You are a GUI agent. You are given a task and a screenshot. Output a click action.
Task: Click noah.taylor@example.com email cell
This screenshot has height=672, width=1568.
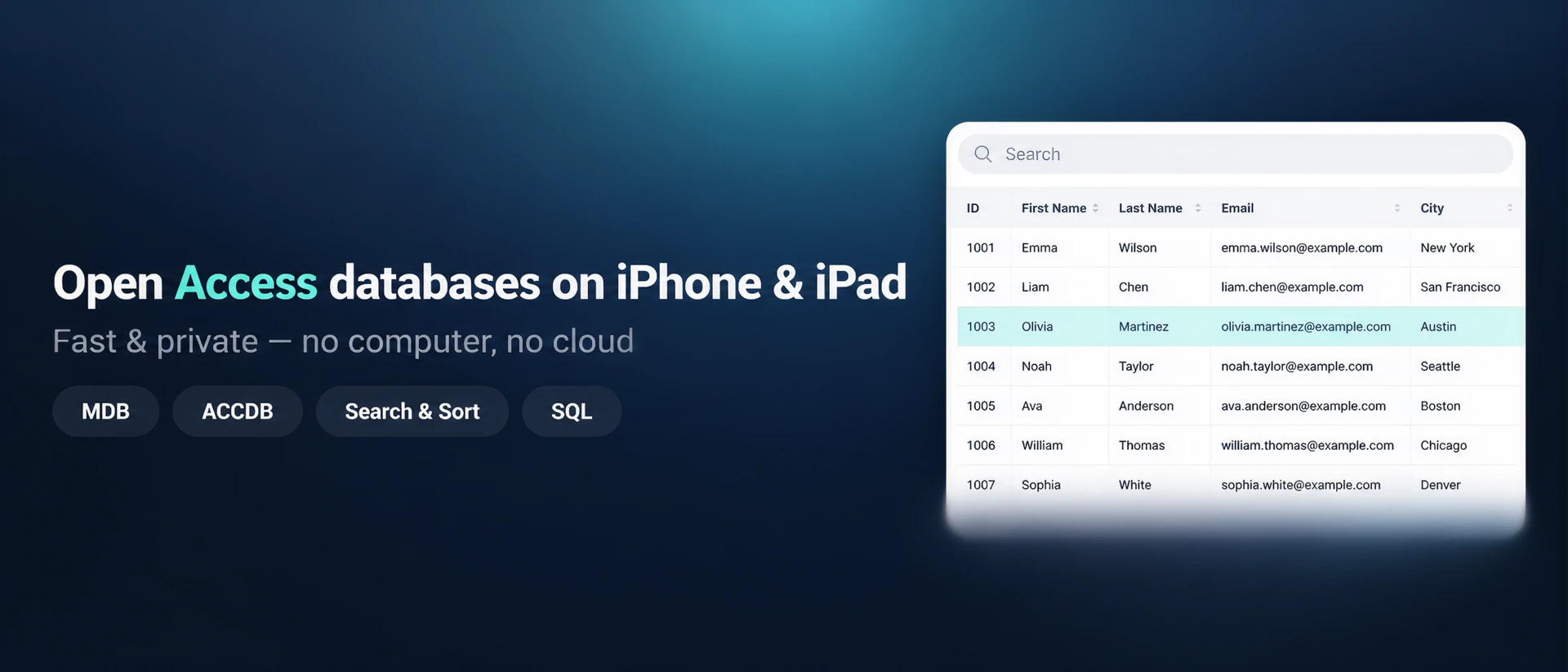click(x=1297, y=367)
